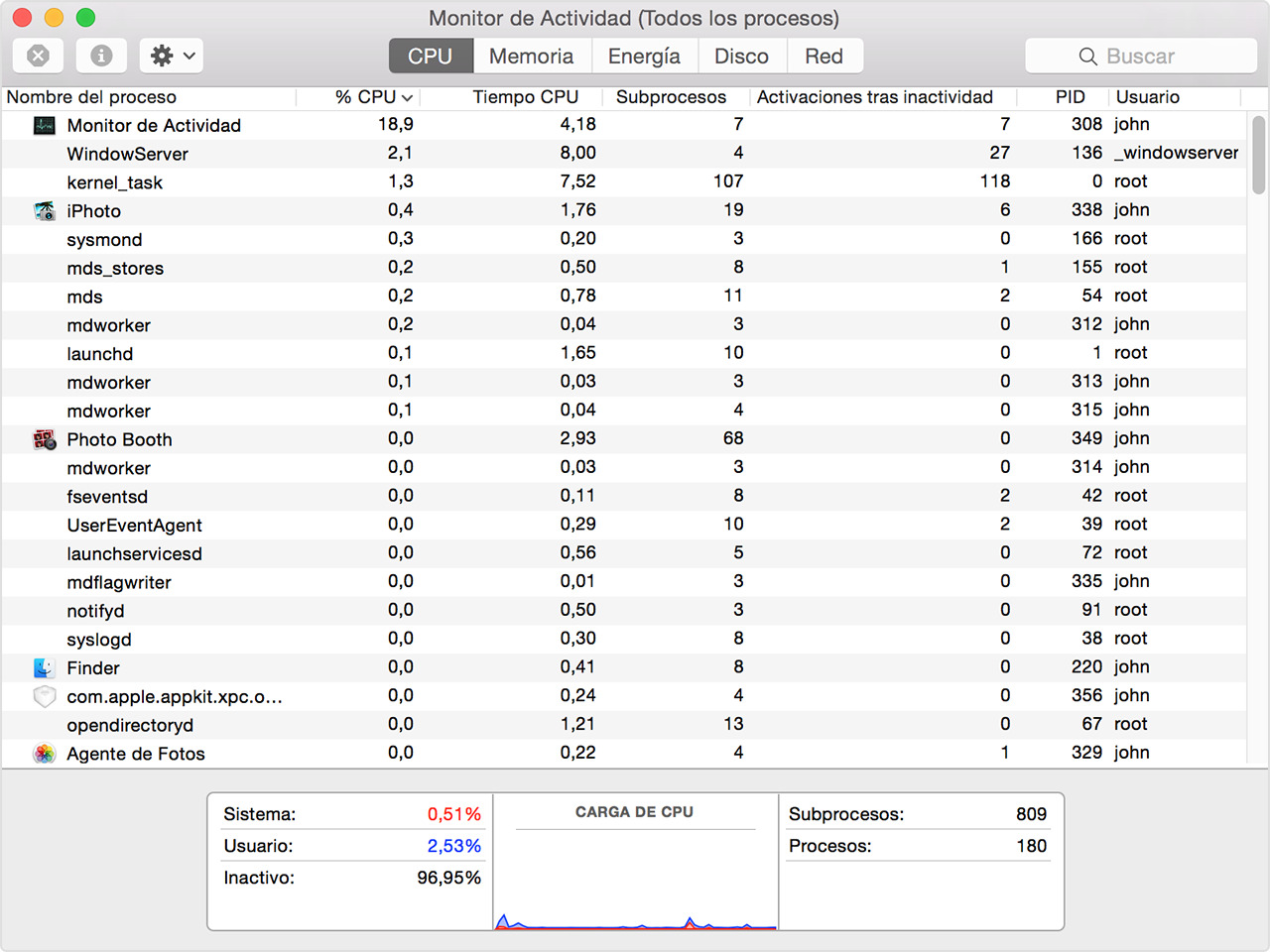Select the Photo Booth app icon
1270x952 pixels.
point(44,438)
